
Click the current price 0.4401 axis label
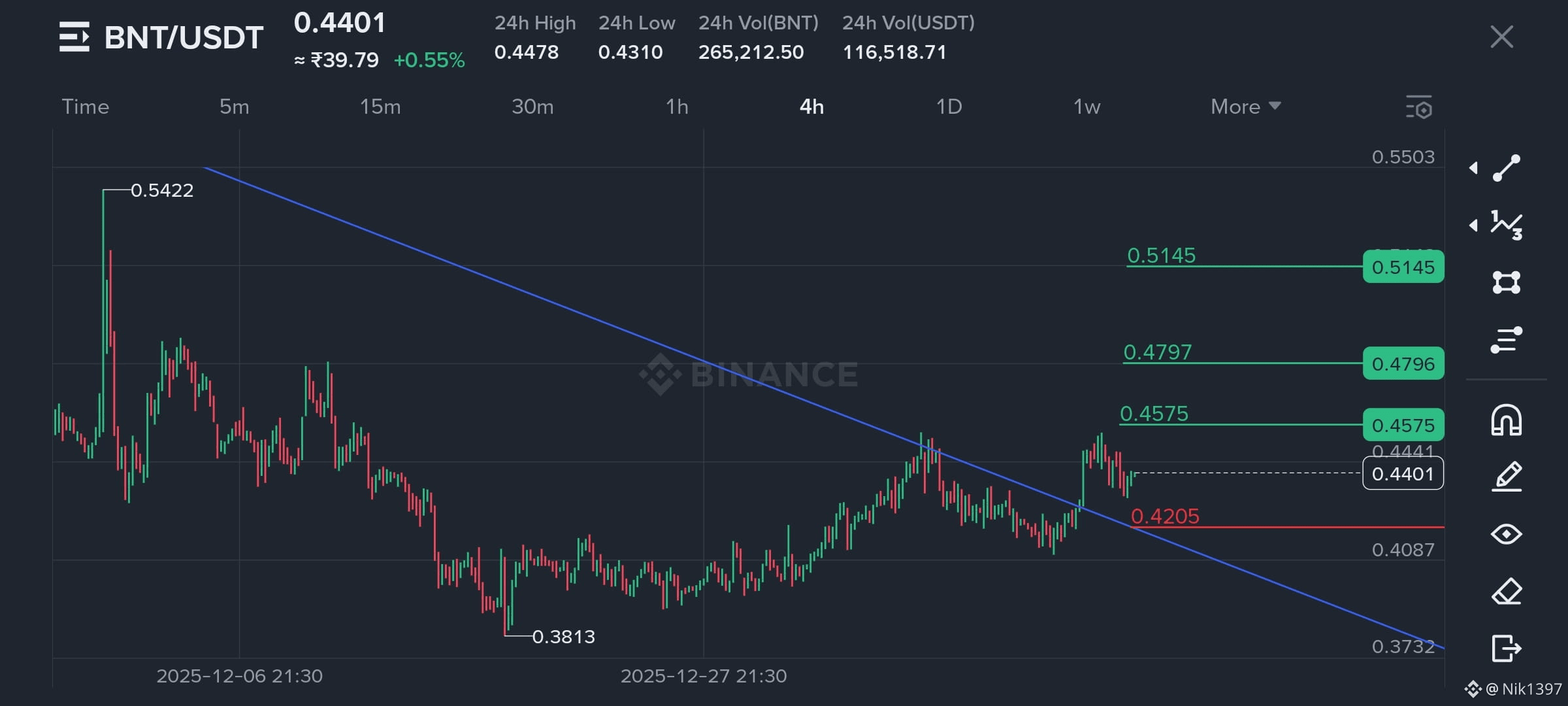point(1403,473)
